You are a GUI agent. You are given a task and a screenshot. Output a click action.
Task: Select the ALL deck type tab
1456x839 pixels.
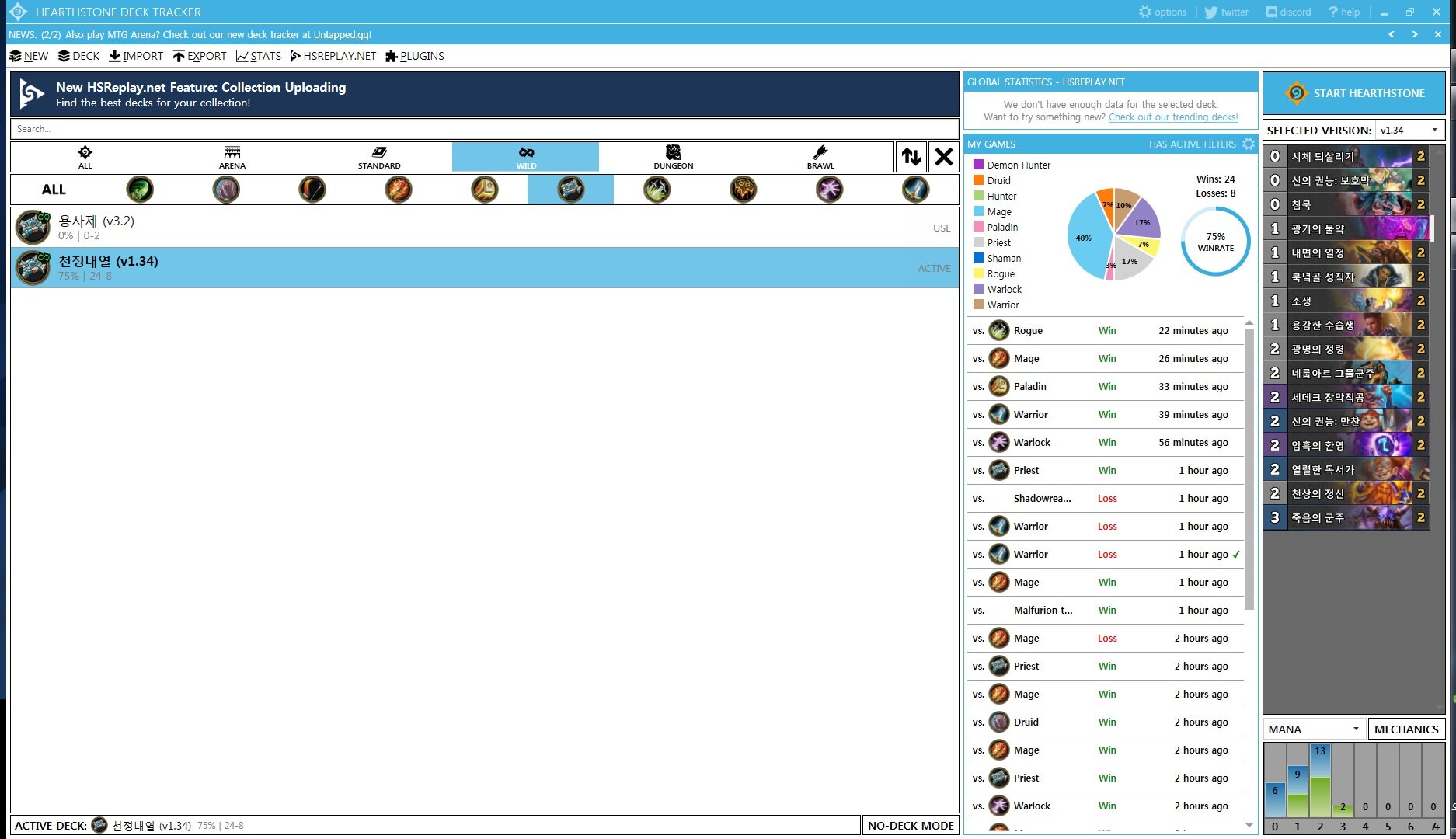tap(85, 157)
